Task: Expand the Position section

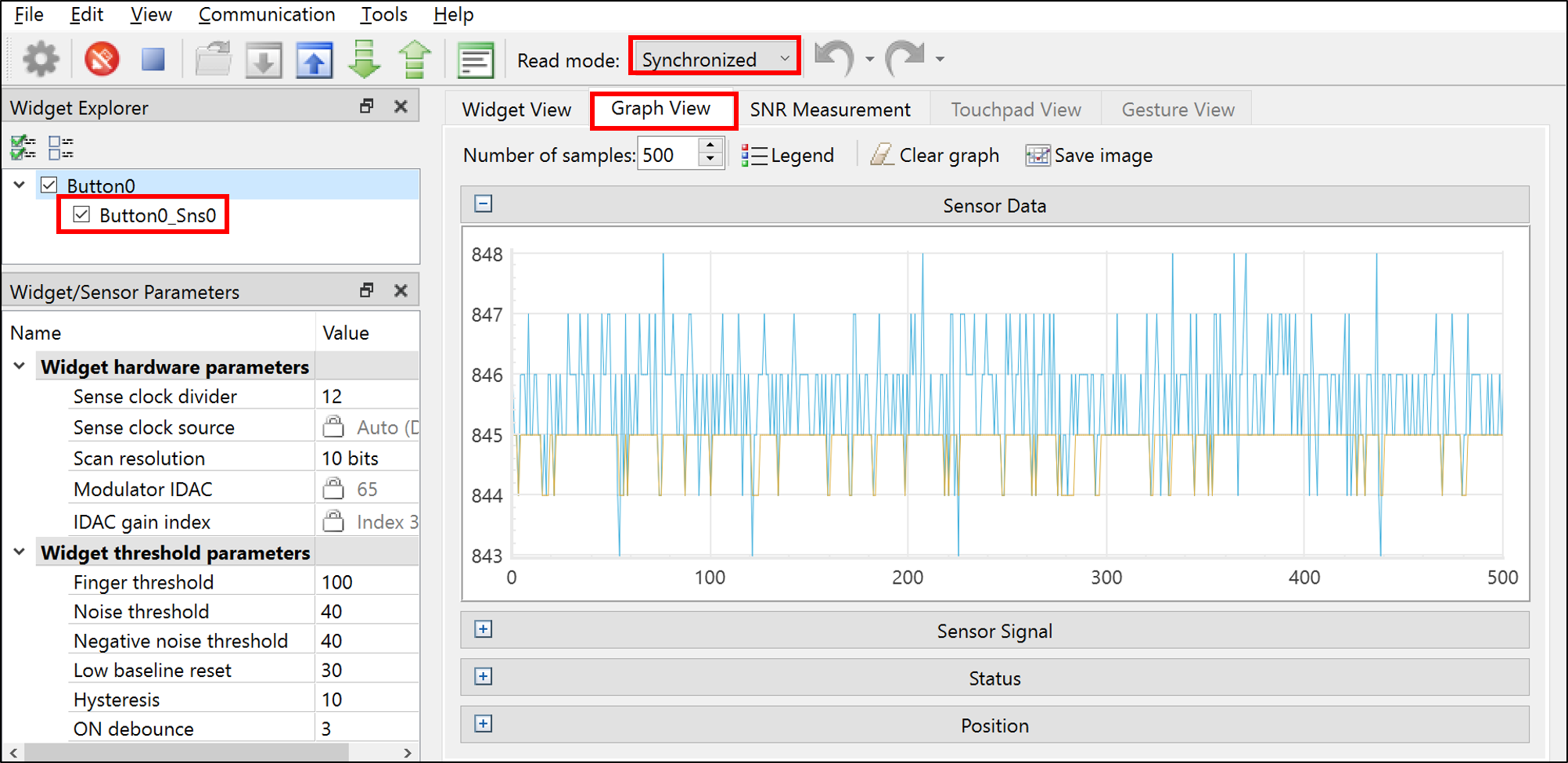Action: (484, 723)
